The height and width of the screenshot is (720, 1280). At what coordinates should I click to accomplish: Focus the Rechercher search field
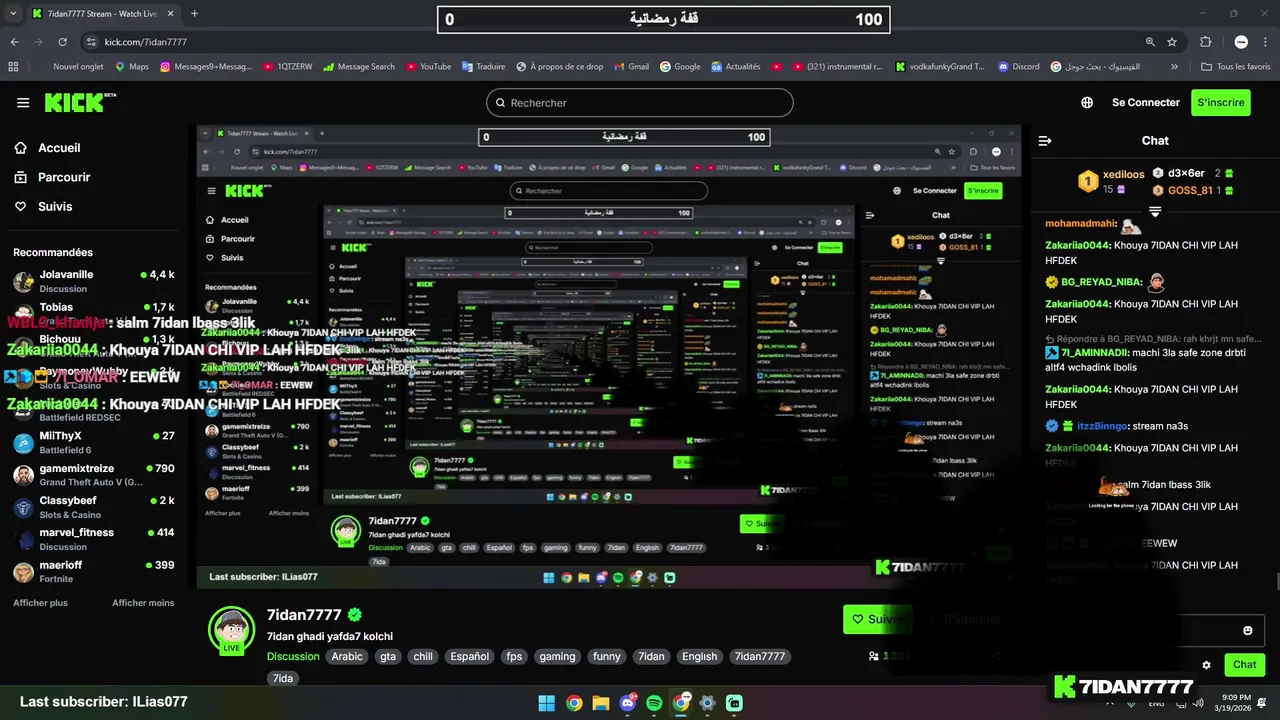pyautogui.click(x=640, y=103)
